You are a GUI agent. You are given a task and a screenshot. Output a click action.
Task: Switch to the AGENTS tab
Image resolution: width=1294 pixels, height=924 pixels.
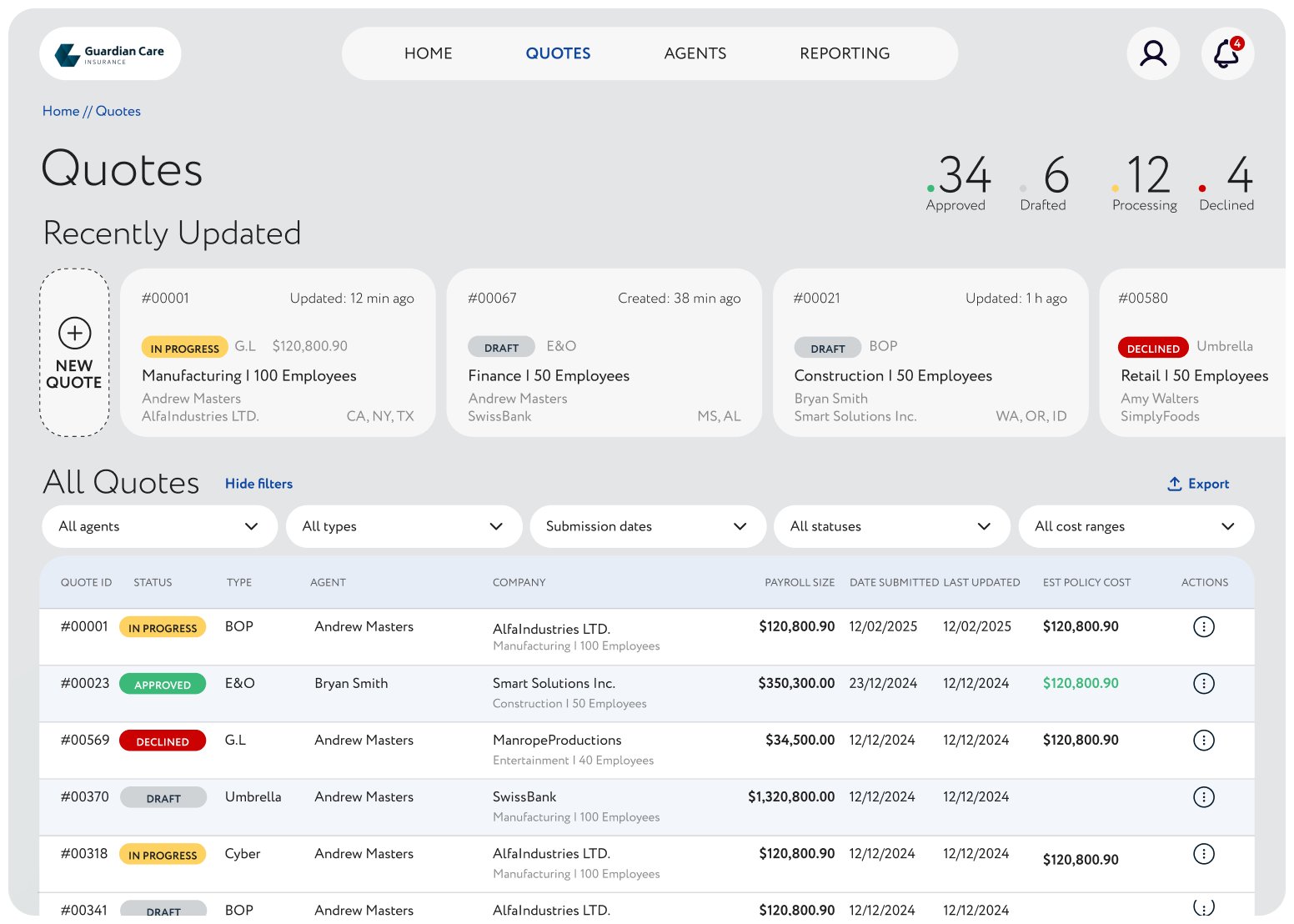point(695,53)
